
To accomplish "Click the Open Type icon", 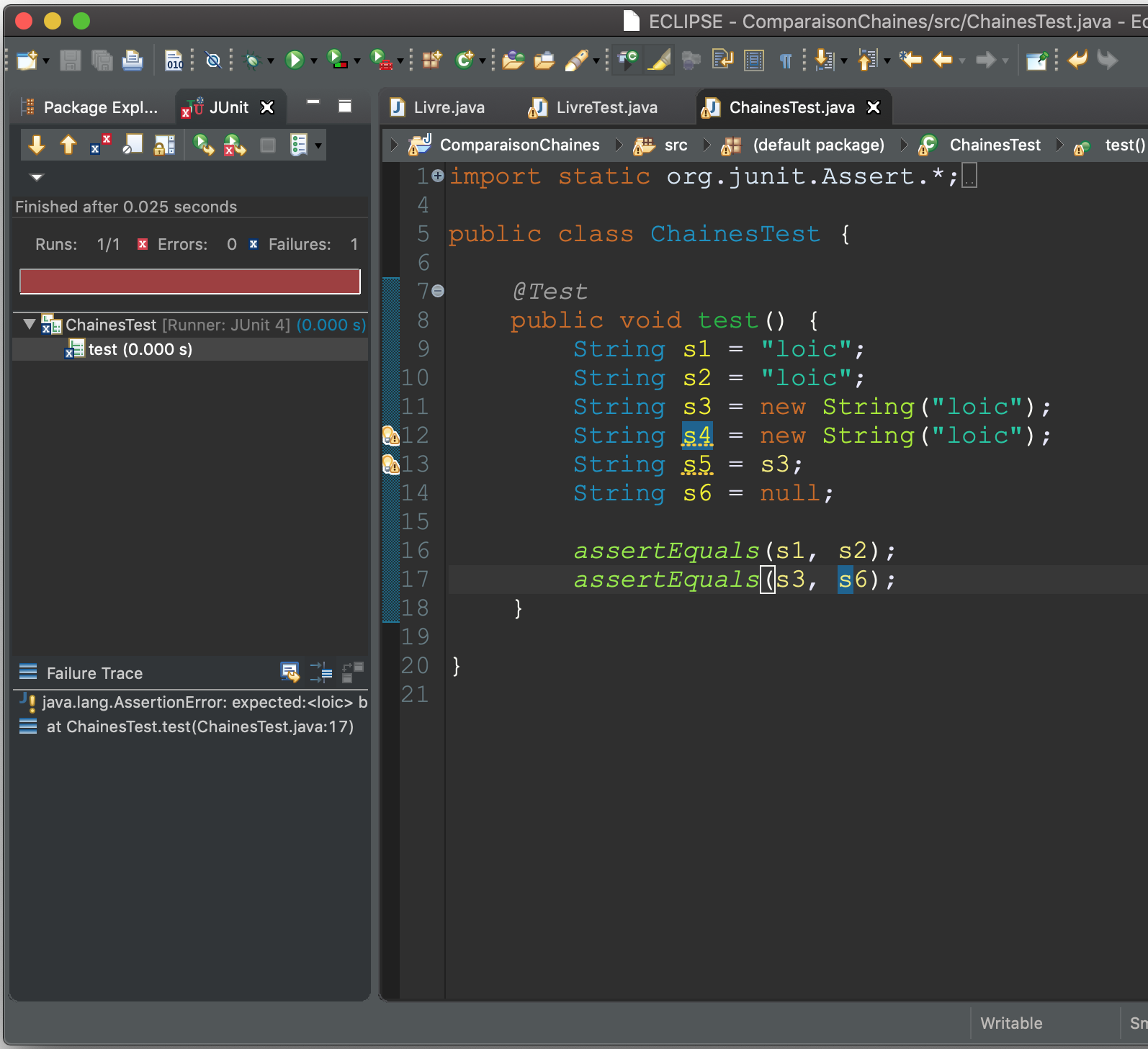I will pyautogui.click(x=513, y=60).
